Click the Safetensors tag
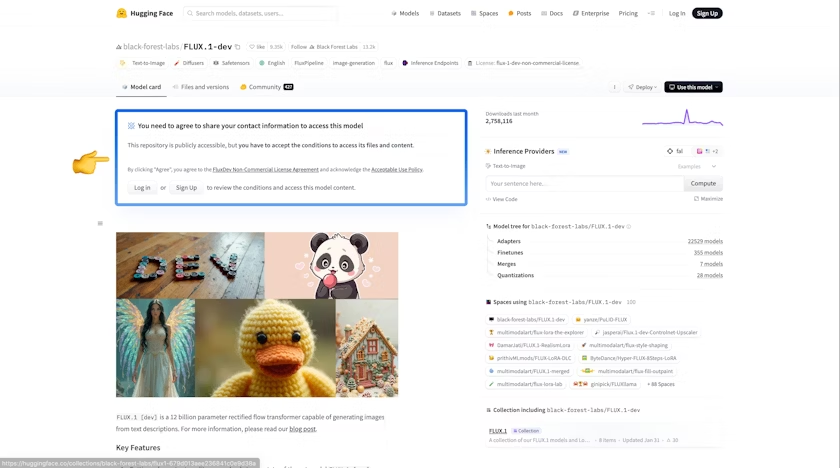The image size is (840, 468). pos(231,63)
